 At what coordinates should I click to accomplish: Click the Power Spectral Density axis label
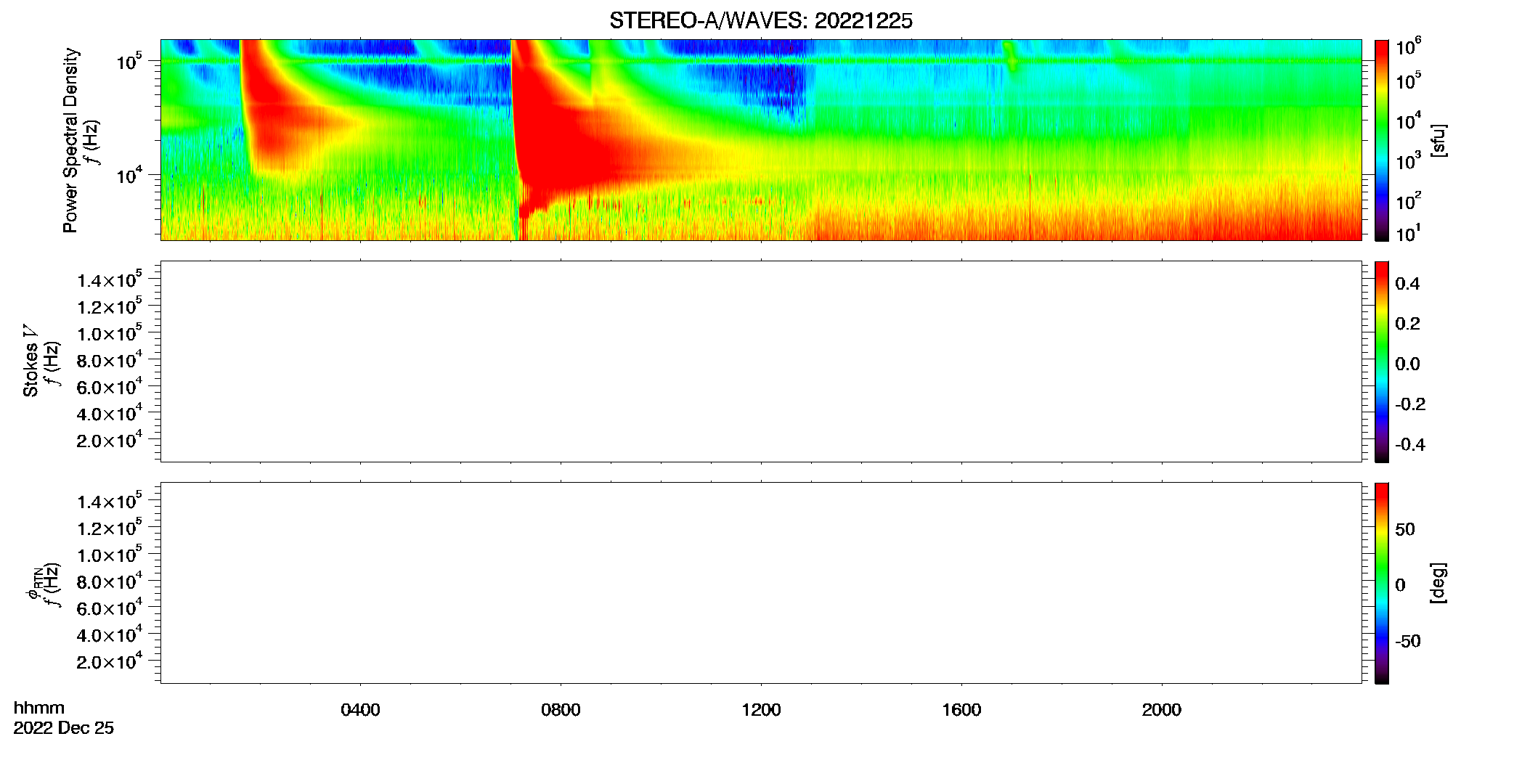70,140
